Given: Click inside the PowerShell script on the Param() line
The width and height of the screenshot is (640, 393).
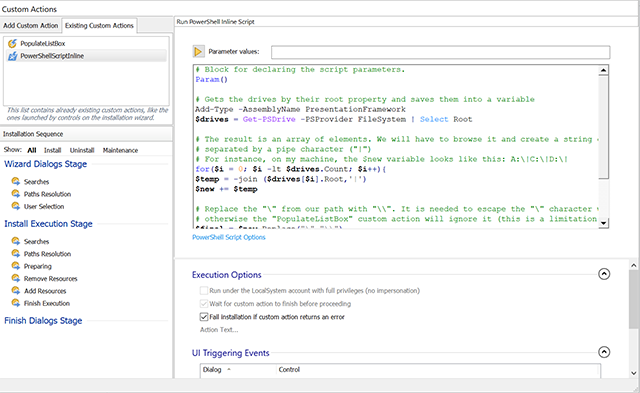Looking at the screenshot, I should (x=211, y=80).
